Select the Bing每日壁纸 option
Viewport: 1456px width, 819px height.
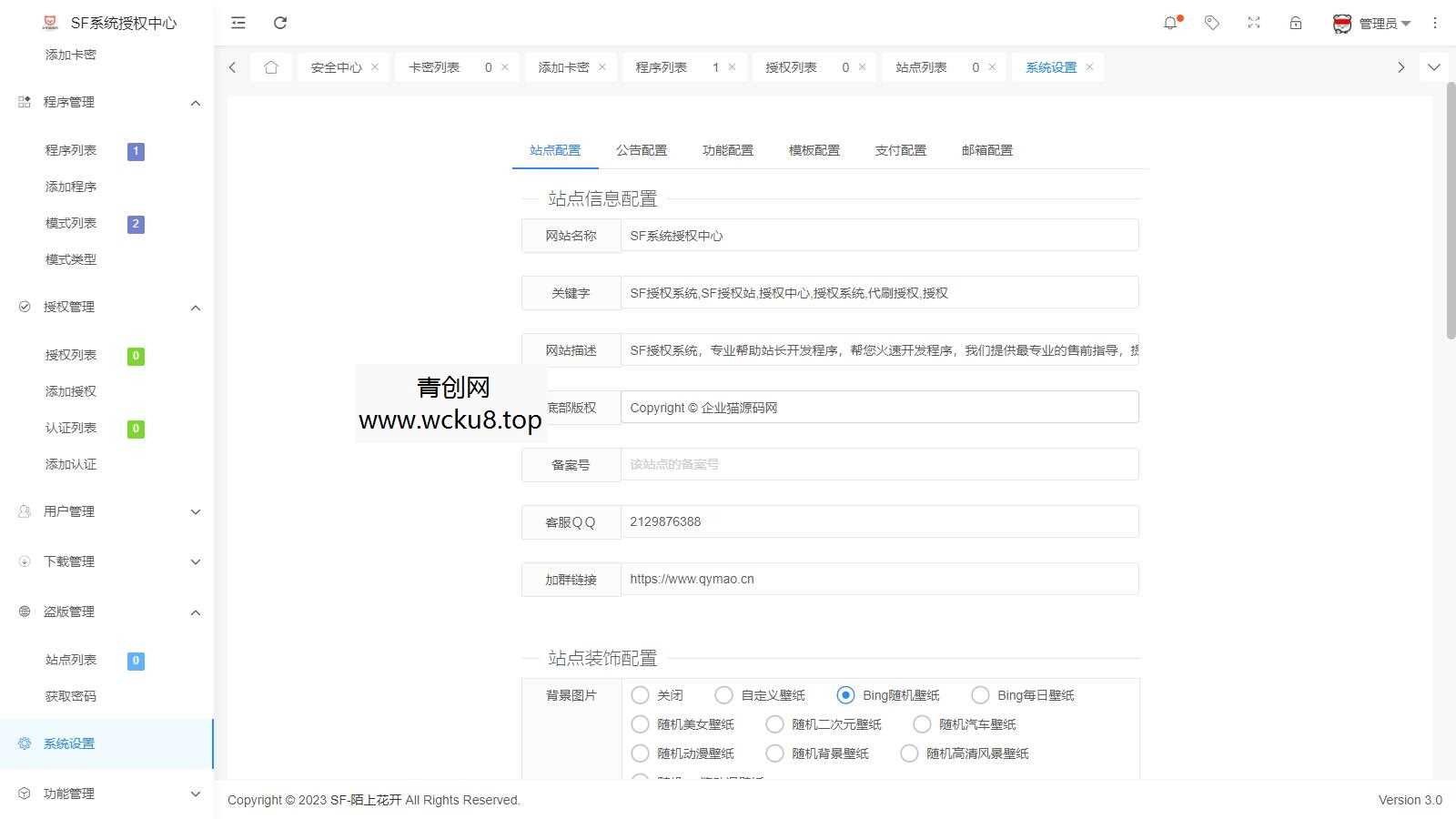[x=980, y=694]
